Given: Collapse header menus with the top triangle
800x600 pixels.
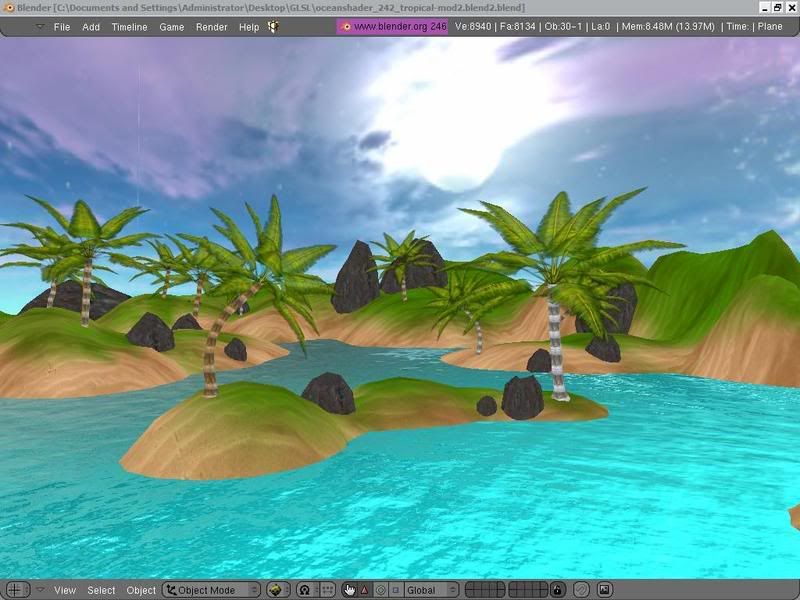Looking at the screenshot, I should [40, 27].
